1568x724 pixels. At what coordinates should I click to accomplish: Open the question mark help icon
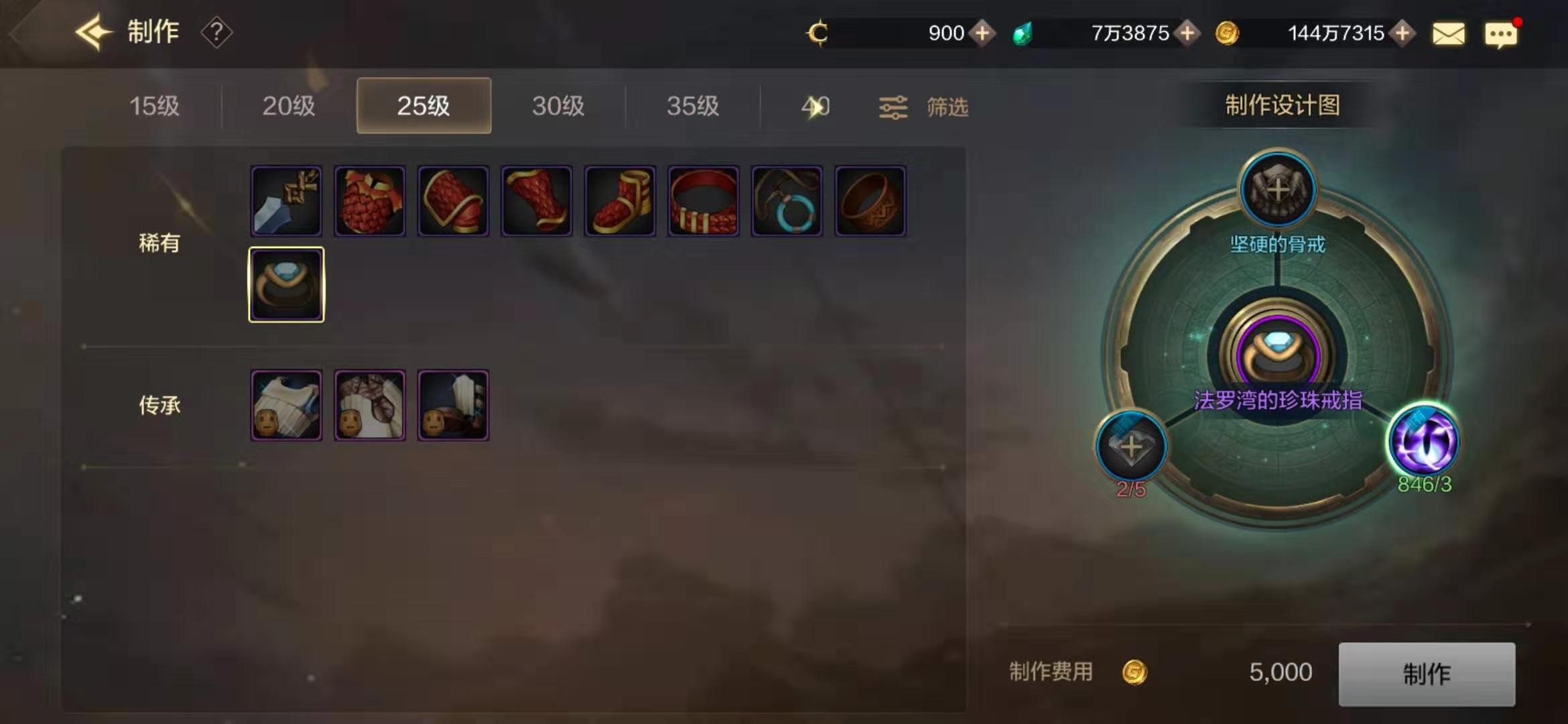pos(216,32)
